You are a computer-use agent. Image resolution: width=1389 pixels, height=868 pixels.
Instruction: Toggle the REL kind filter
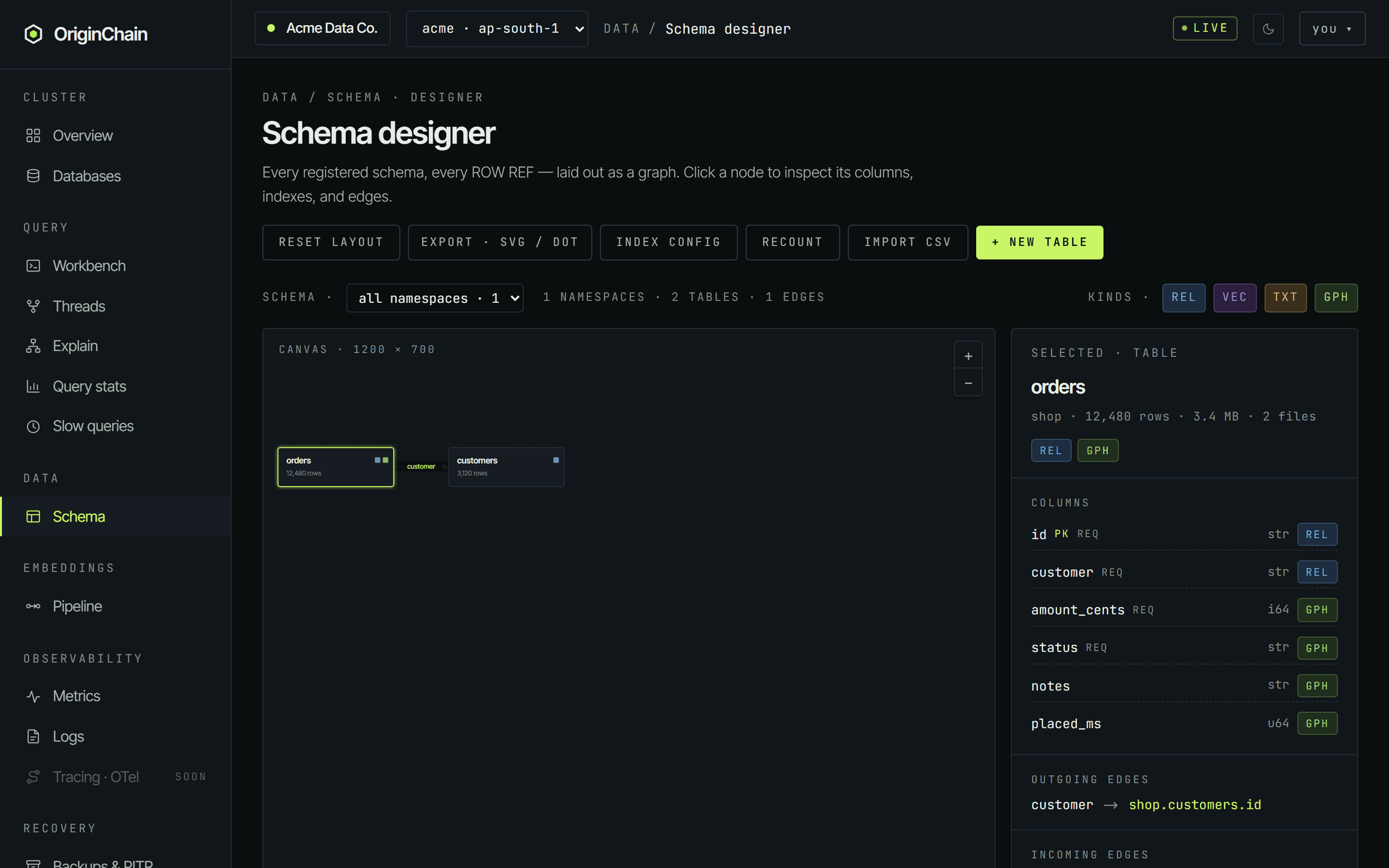click(1184, 298)
